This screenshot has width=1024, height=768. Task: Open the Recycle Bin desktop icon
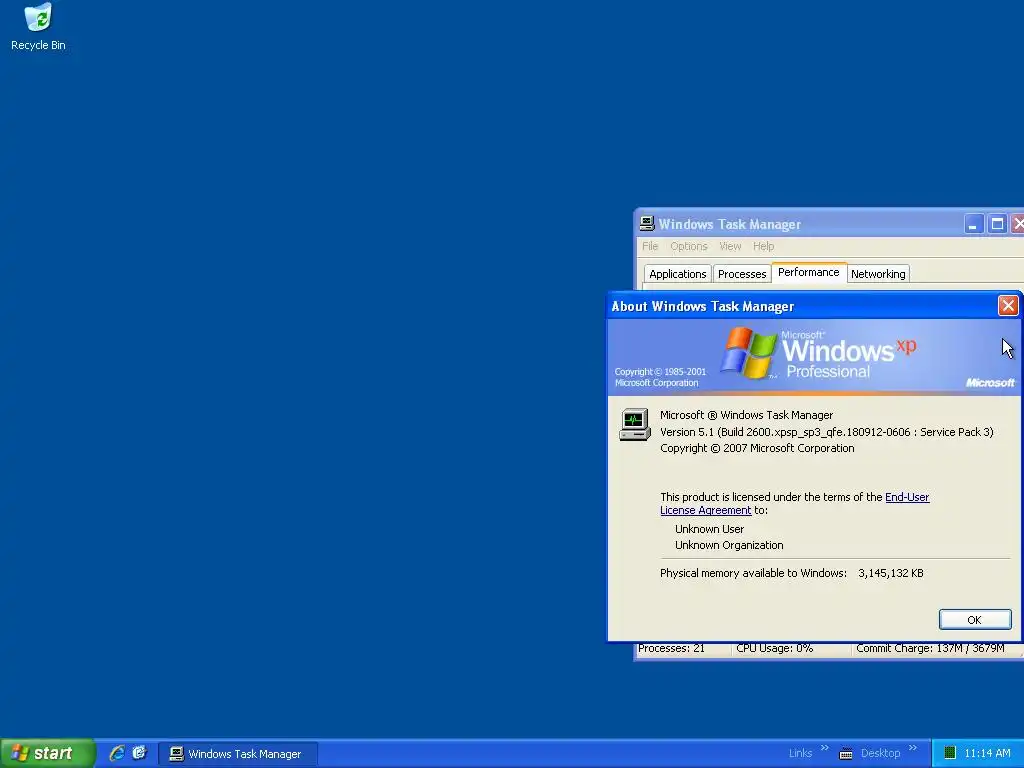[x=38, y=27]
